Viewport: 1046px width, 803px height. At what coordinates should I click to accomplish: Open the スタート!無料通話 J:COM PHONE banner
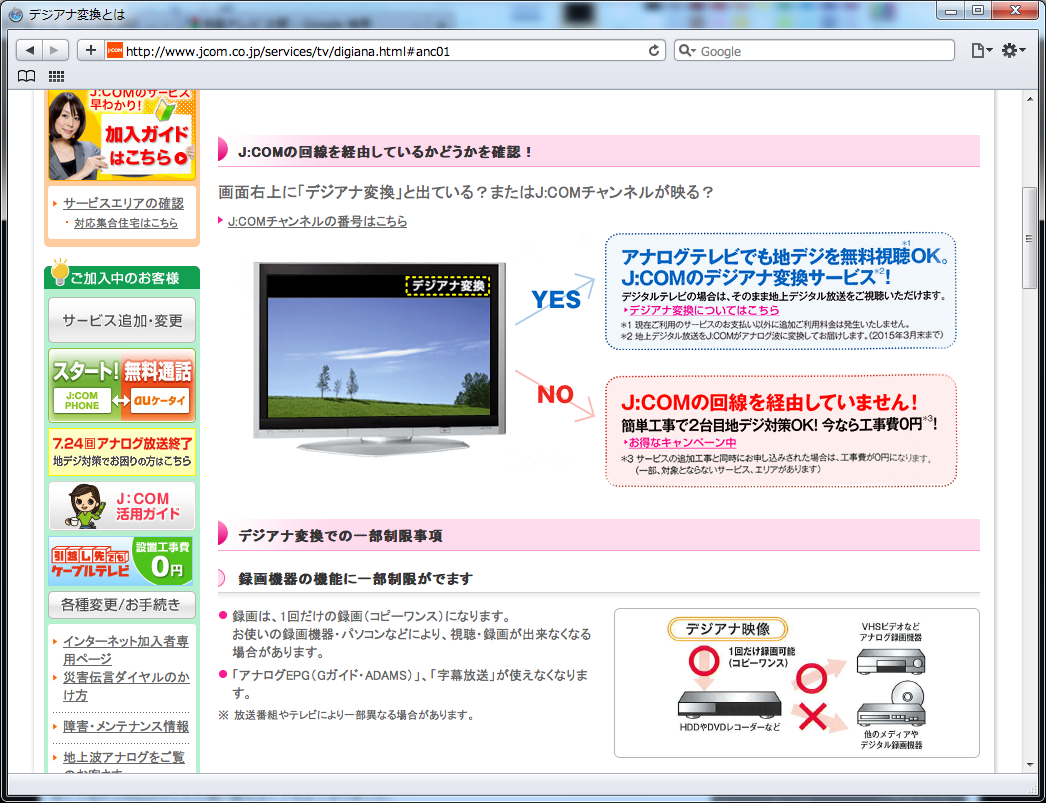click(122, 385)
